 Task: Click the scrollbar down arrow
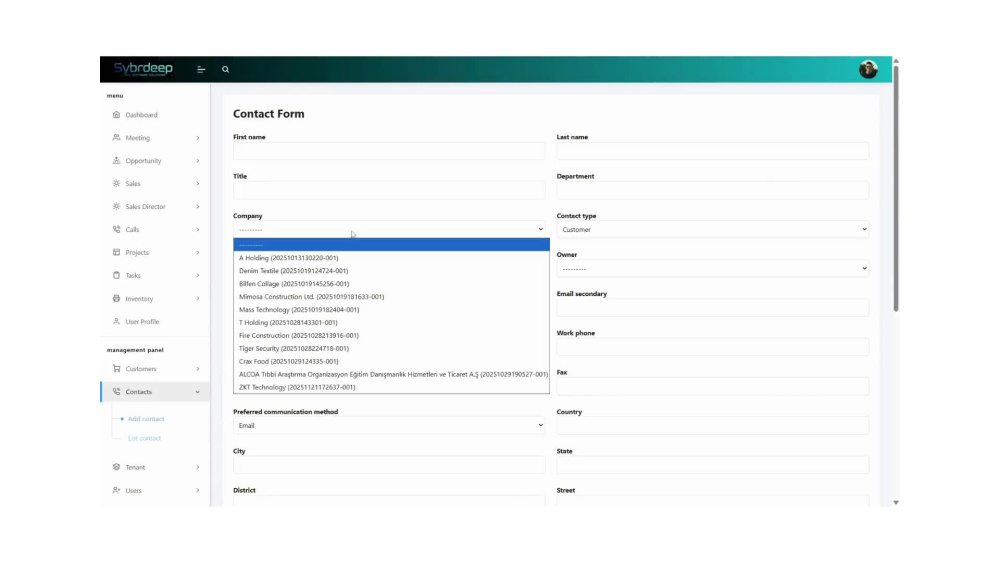point(896,502)
